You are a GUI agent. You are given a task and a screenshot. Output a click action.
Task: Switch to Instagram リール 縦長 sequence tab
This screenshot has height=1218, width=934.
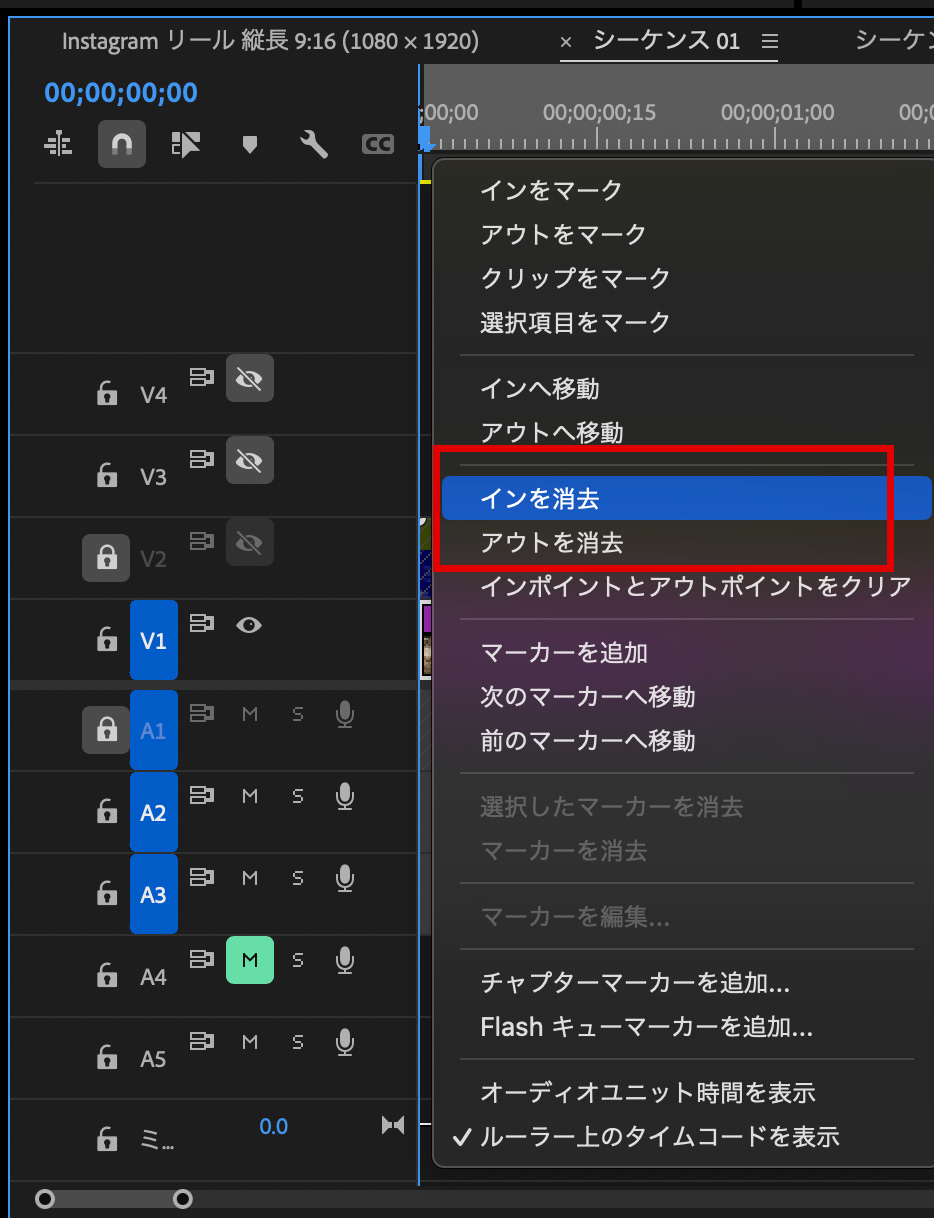click(270, 41)
